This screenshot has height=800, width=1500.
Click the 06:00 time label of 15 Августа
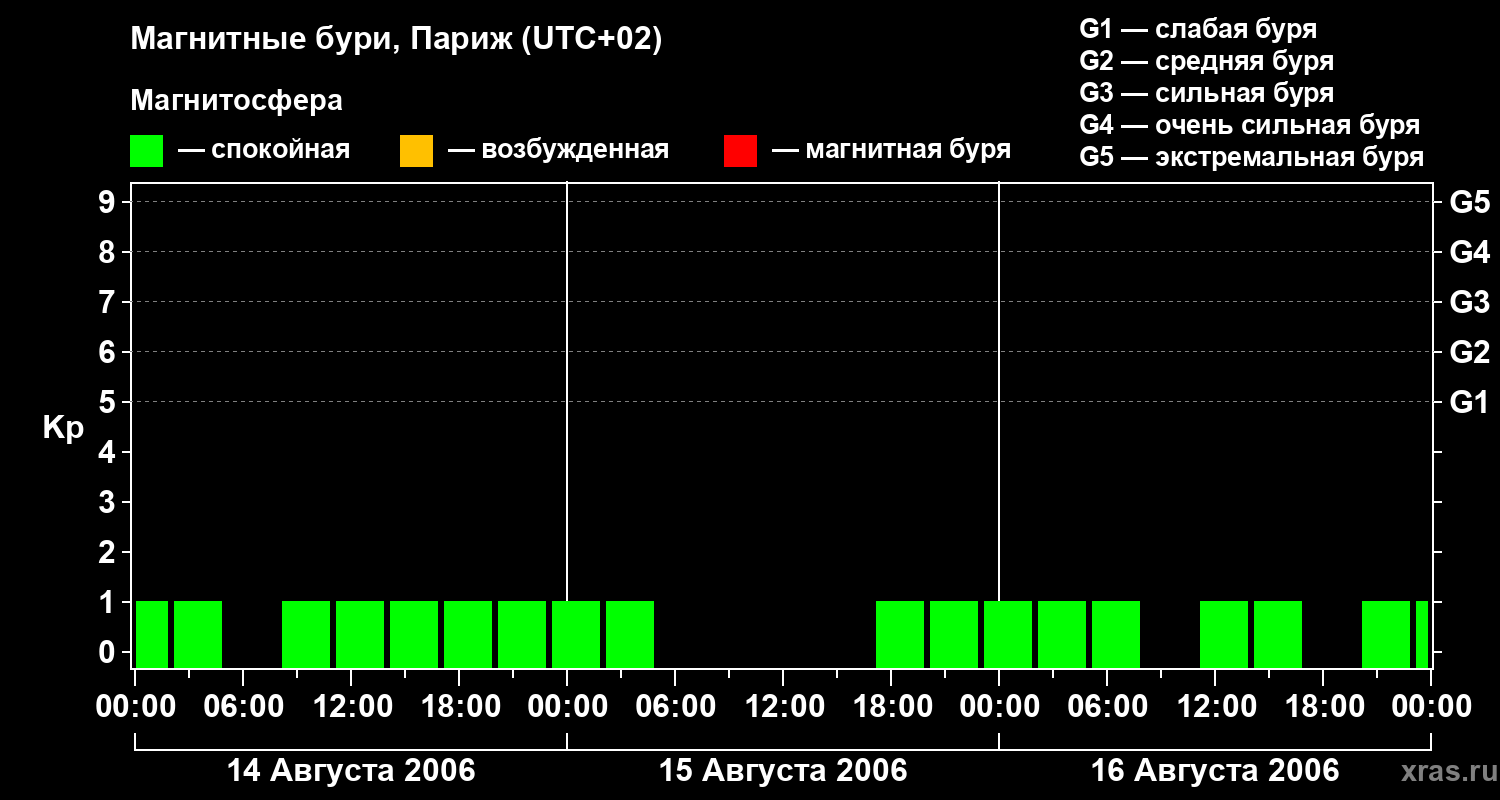tap(675, 707)
